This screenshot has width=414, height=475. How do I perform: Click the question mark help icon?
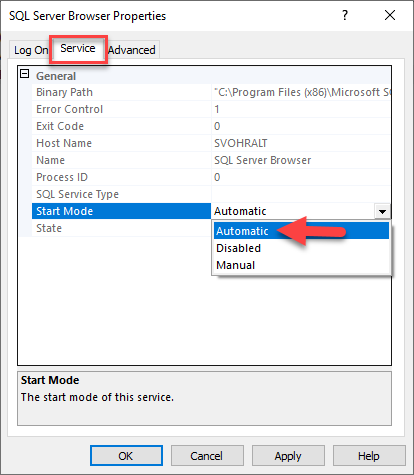click(345, 15)
